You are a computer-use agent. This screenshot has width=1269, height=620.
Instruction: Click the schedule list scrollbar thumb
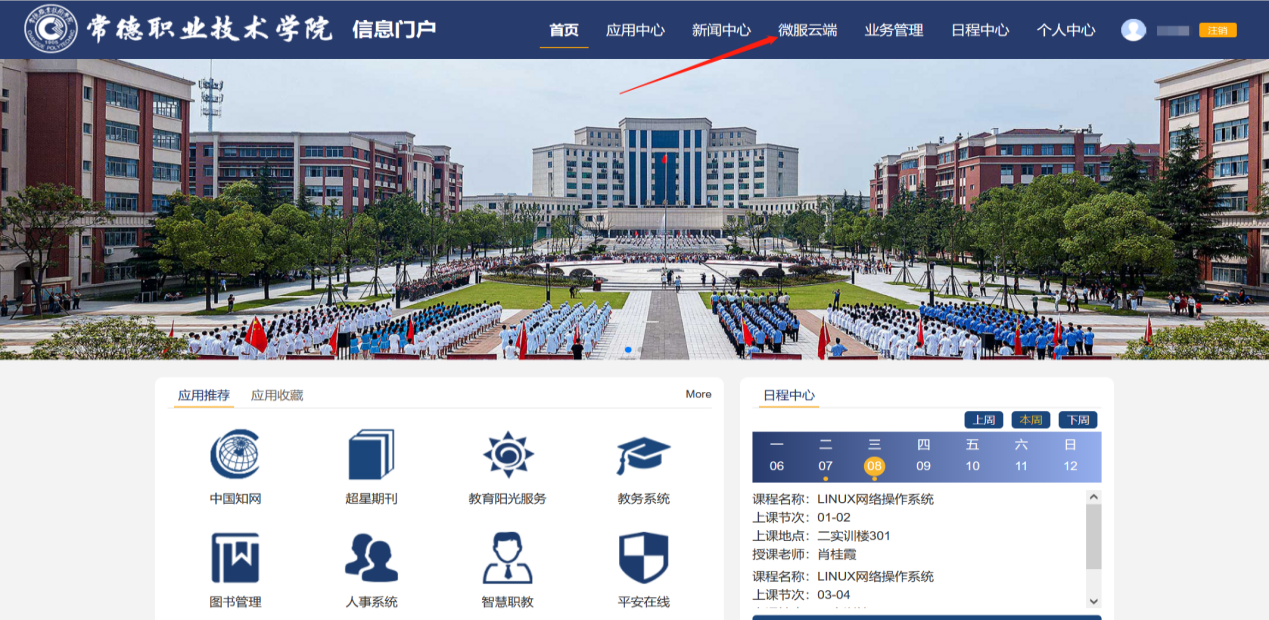click(x=1093, y=536)
